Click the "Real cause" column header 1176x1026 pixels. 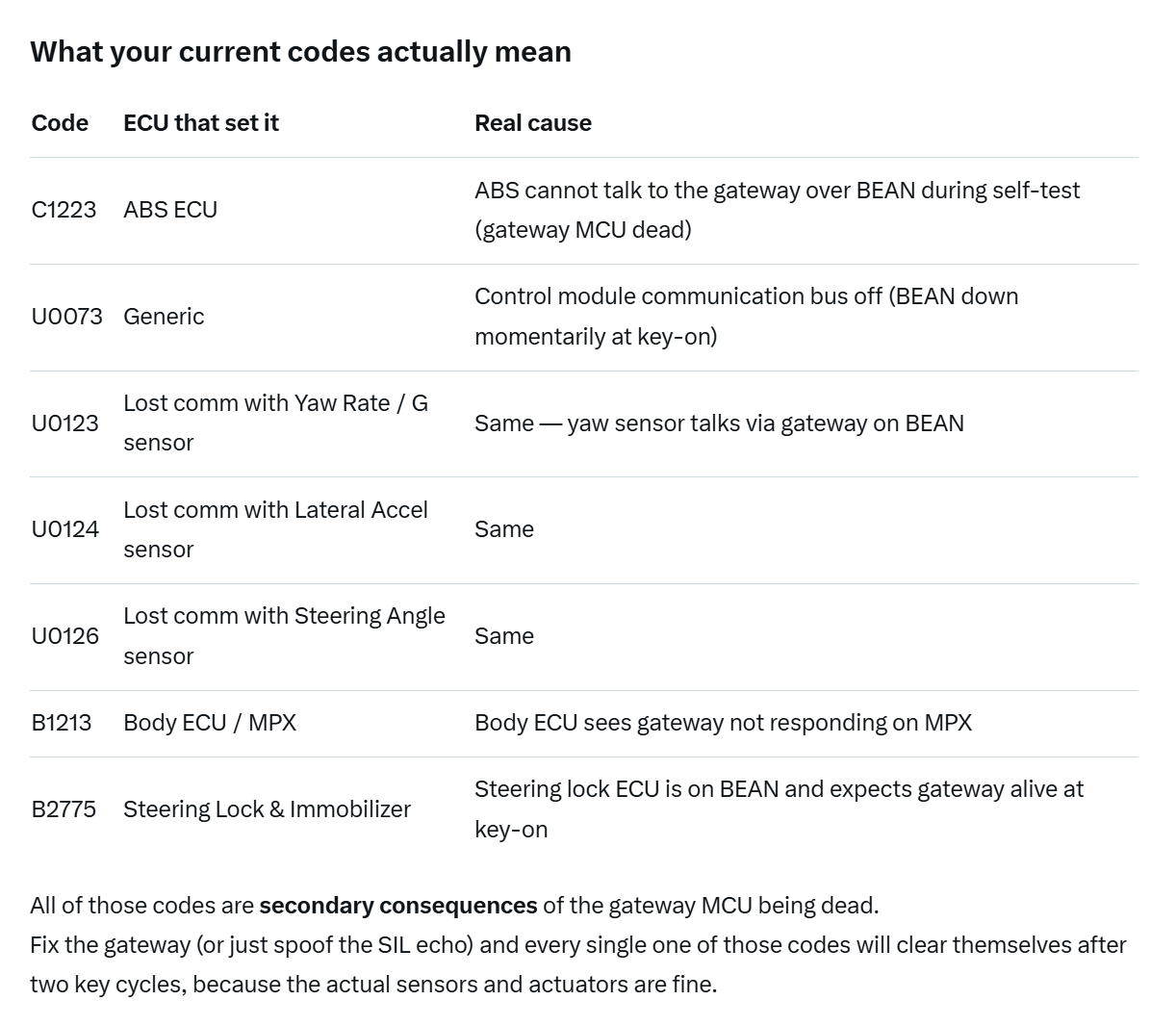[x=533, y=123]
